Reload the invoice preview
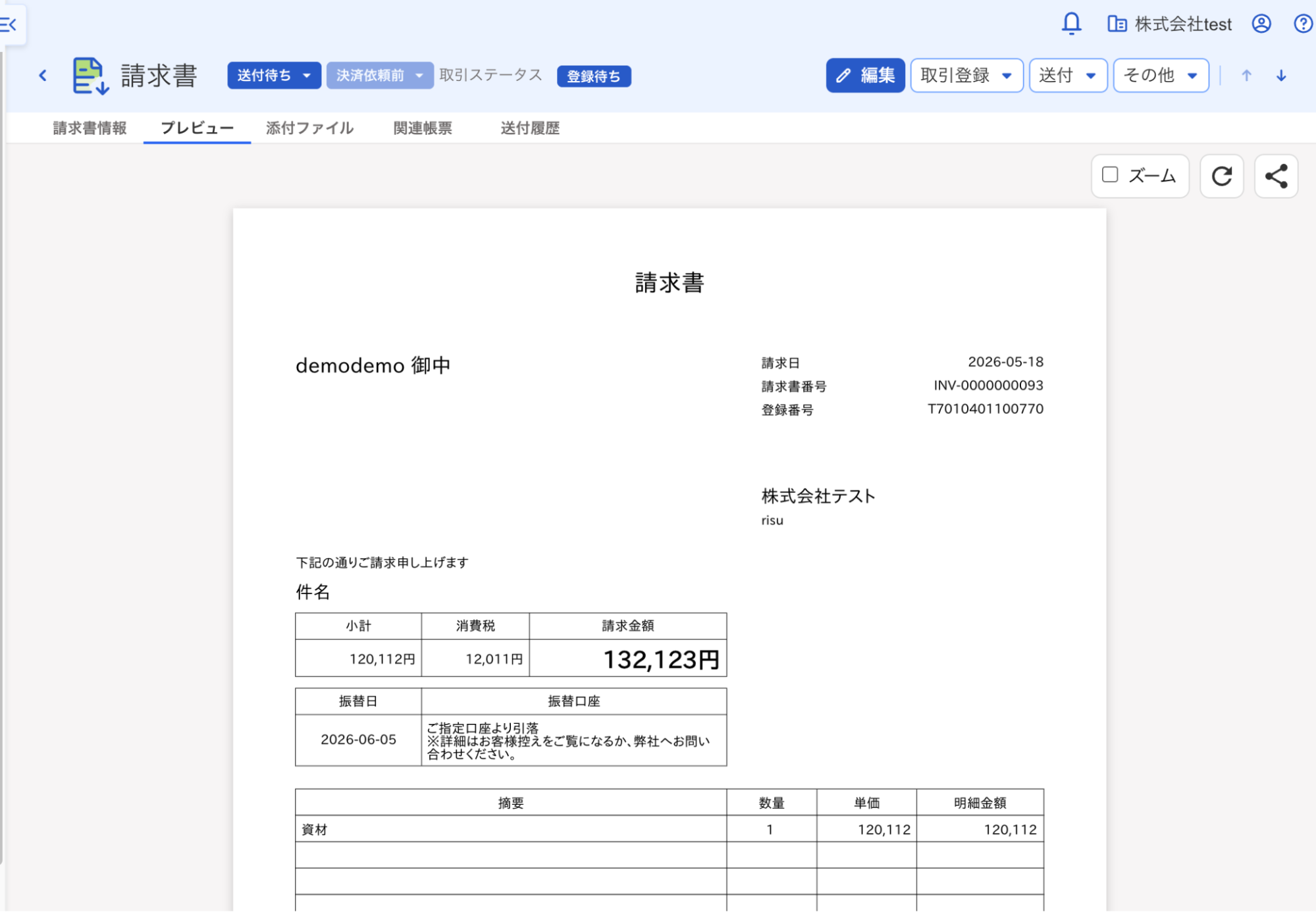The image size is (1316, 912). point(1221,176)
